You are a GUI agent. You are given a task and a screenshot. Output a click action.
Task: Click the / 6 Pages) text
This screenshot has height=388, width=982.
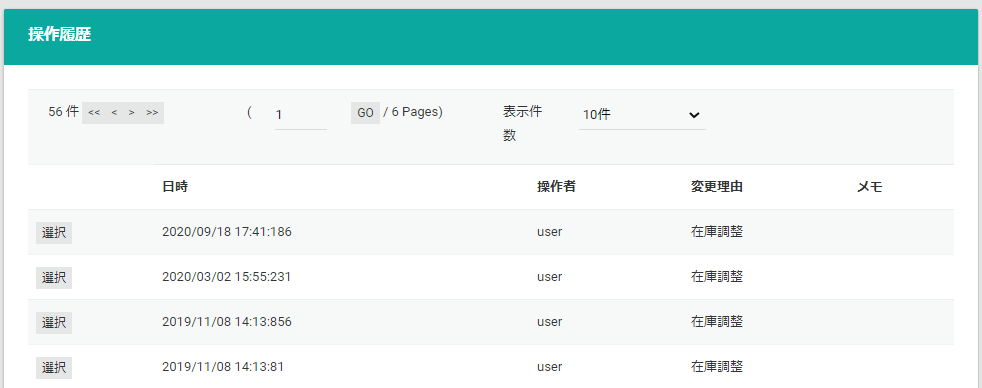pos(413,112)
